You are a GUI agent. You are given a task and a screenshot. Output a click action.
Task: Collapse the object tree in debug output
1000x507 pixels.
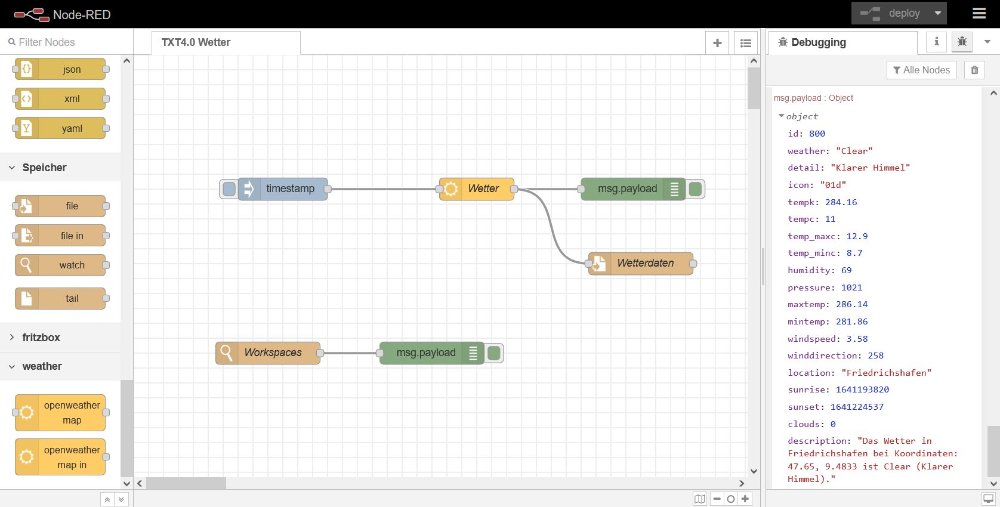pos(781,116)
